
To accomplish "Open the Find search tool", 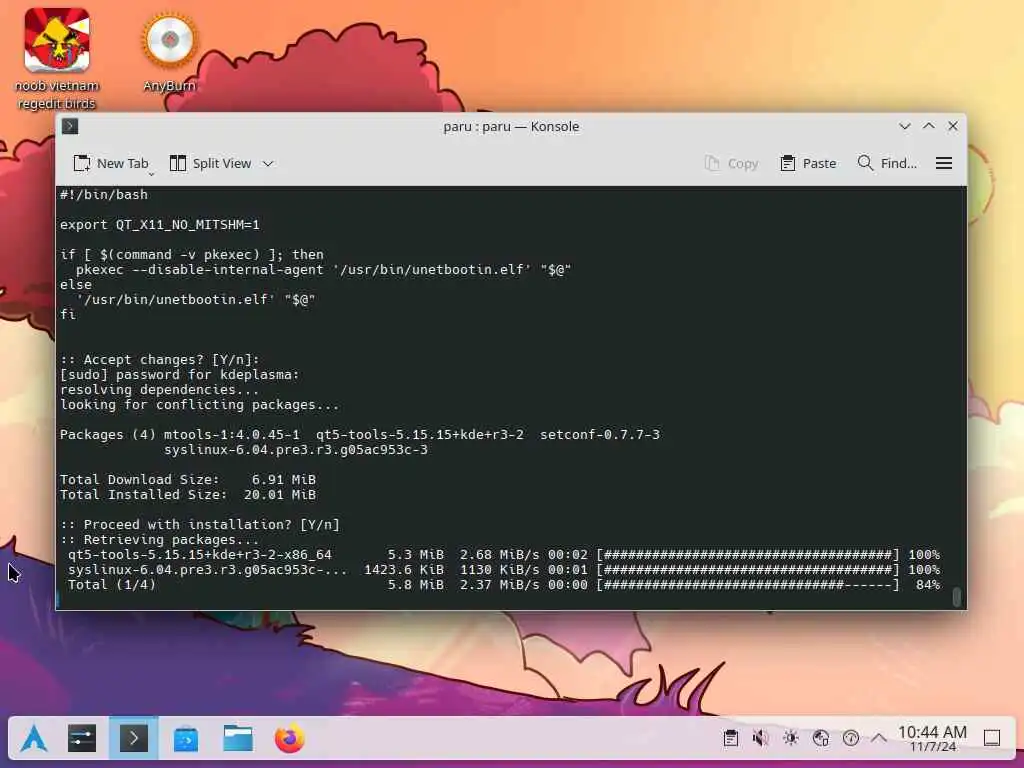I will (887, 163).
